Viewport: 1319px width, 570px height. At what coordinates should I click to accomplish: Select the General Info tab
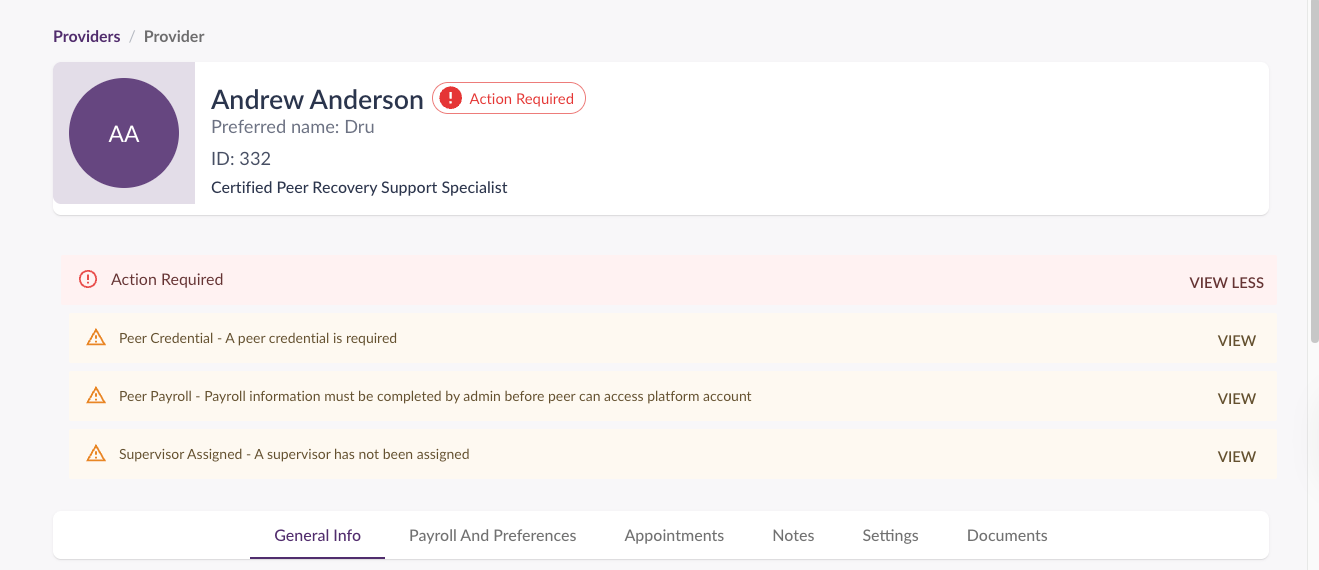(x=317, y=535)
